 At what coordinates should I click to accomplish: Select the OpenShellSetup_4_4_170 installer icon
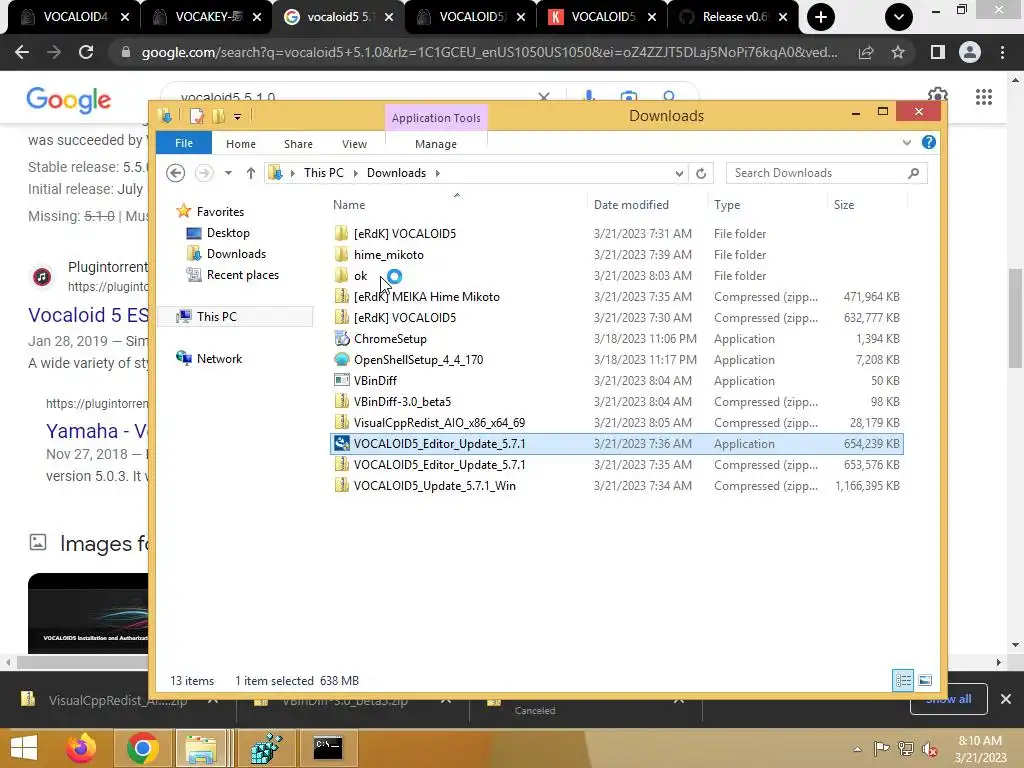point(342,359)
